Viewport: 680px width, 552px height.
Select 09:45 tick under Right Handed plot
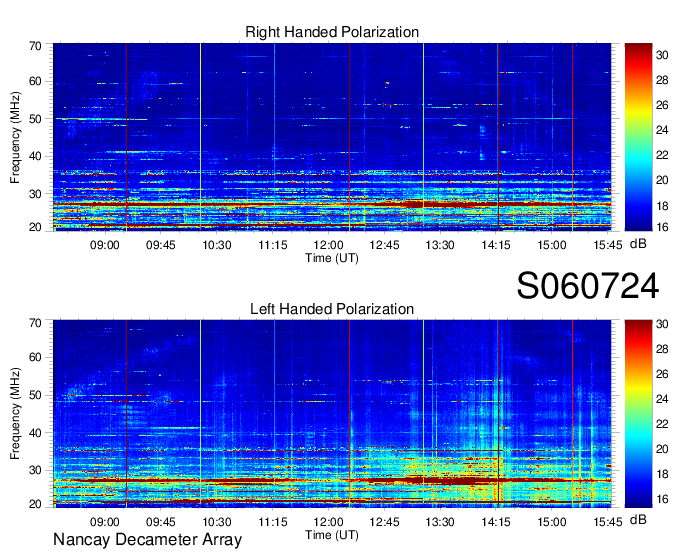[160, 245]
